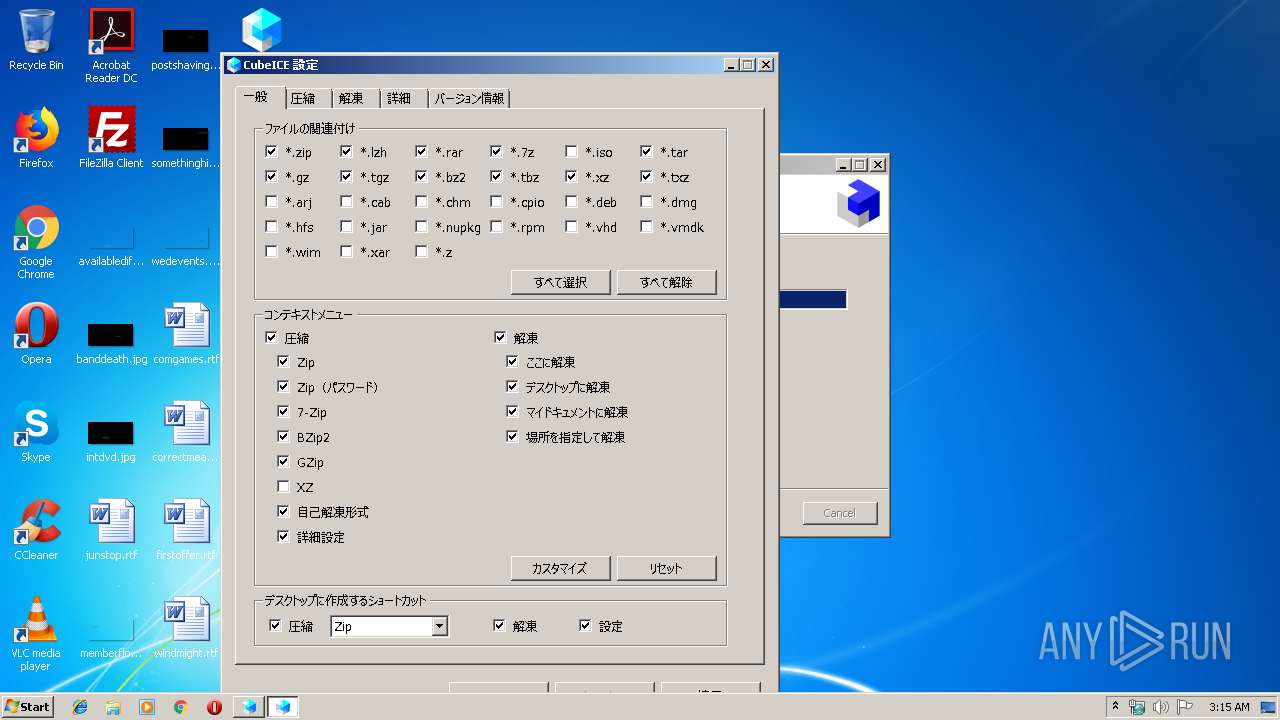This screenshot has height=720, width=1280.
Task: Open Firefox desktop shortcut
Action: (36, 138)
